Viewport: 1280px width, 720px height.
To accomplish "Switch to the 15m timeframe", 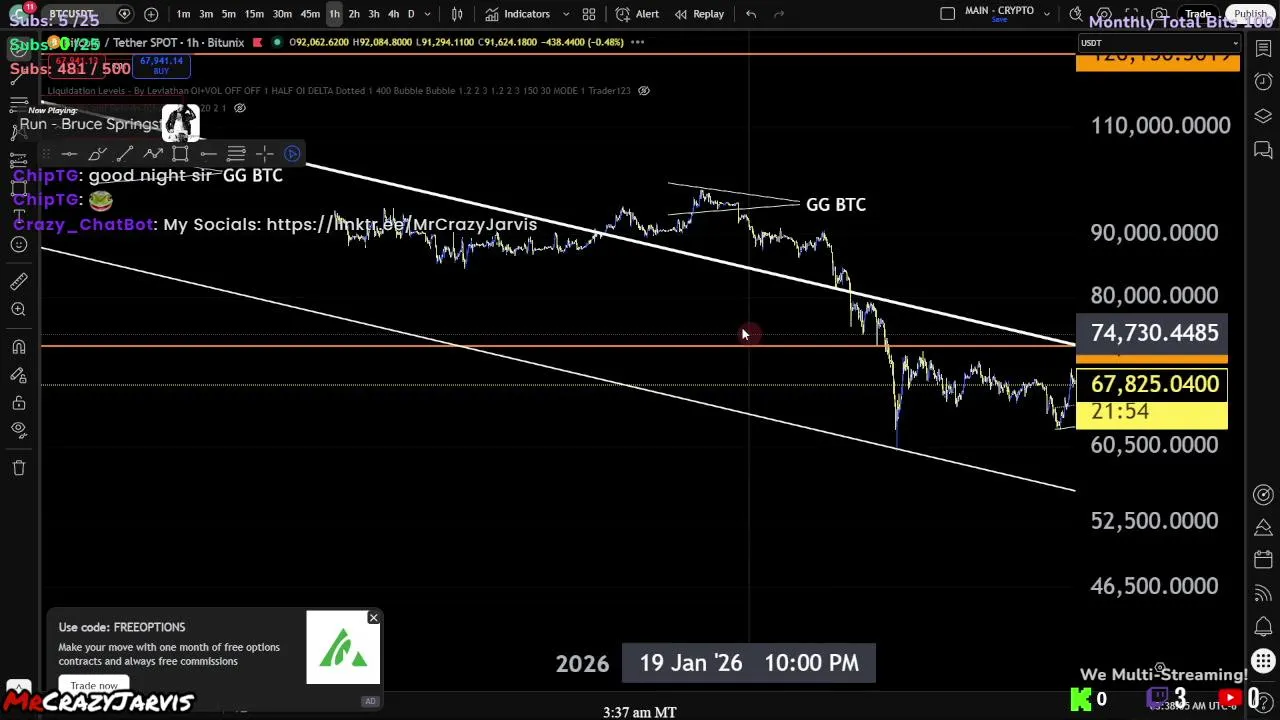I will (x=255, y=14).
